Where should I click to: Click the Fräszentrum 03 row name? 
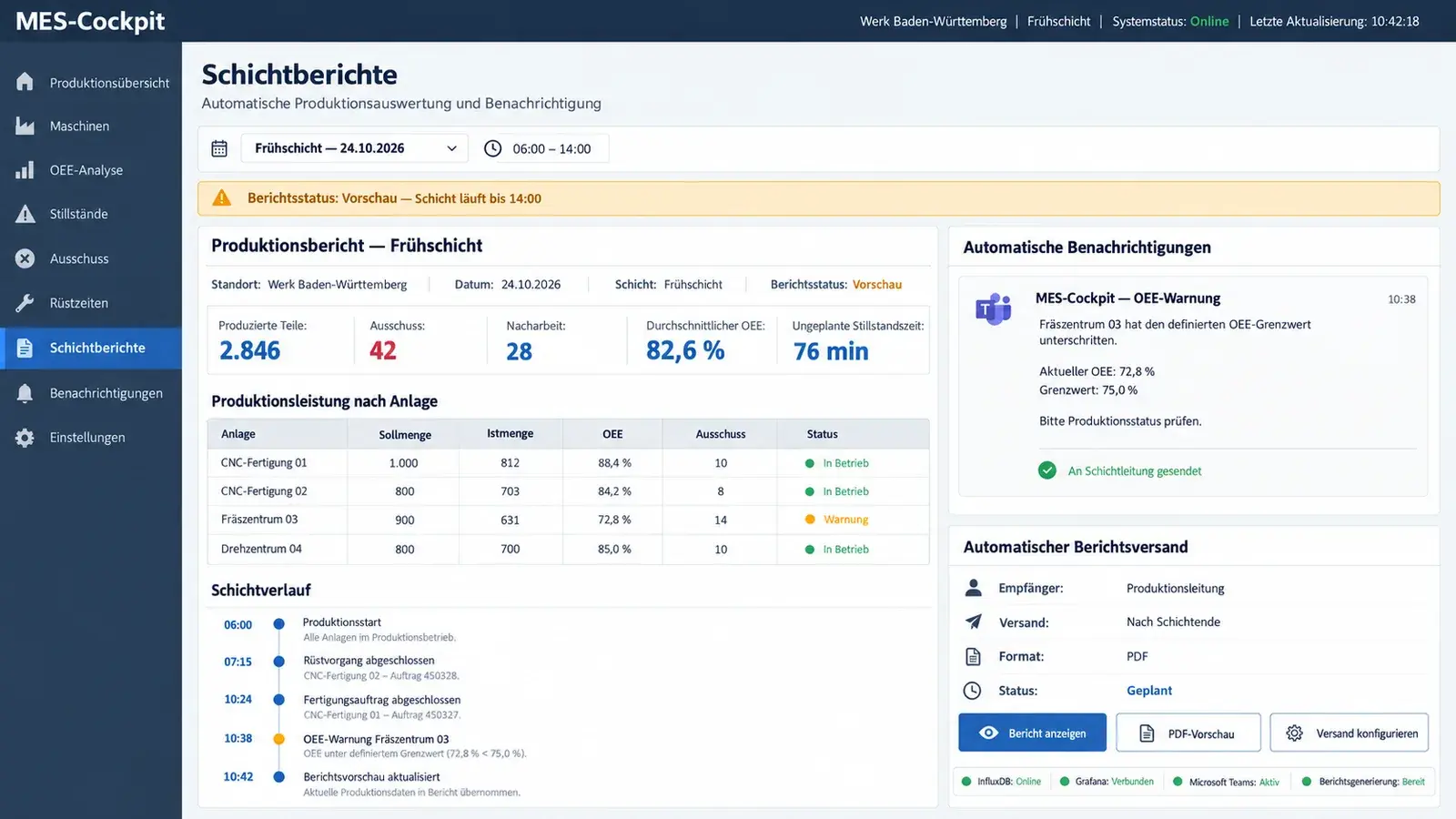click(x=259, y=520)
